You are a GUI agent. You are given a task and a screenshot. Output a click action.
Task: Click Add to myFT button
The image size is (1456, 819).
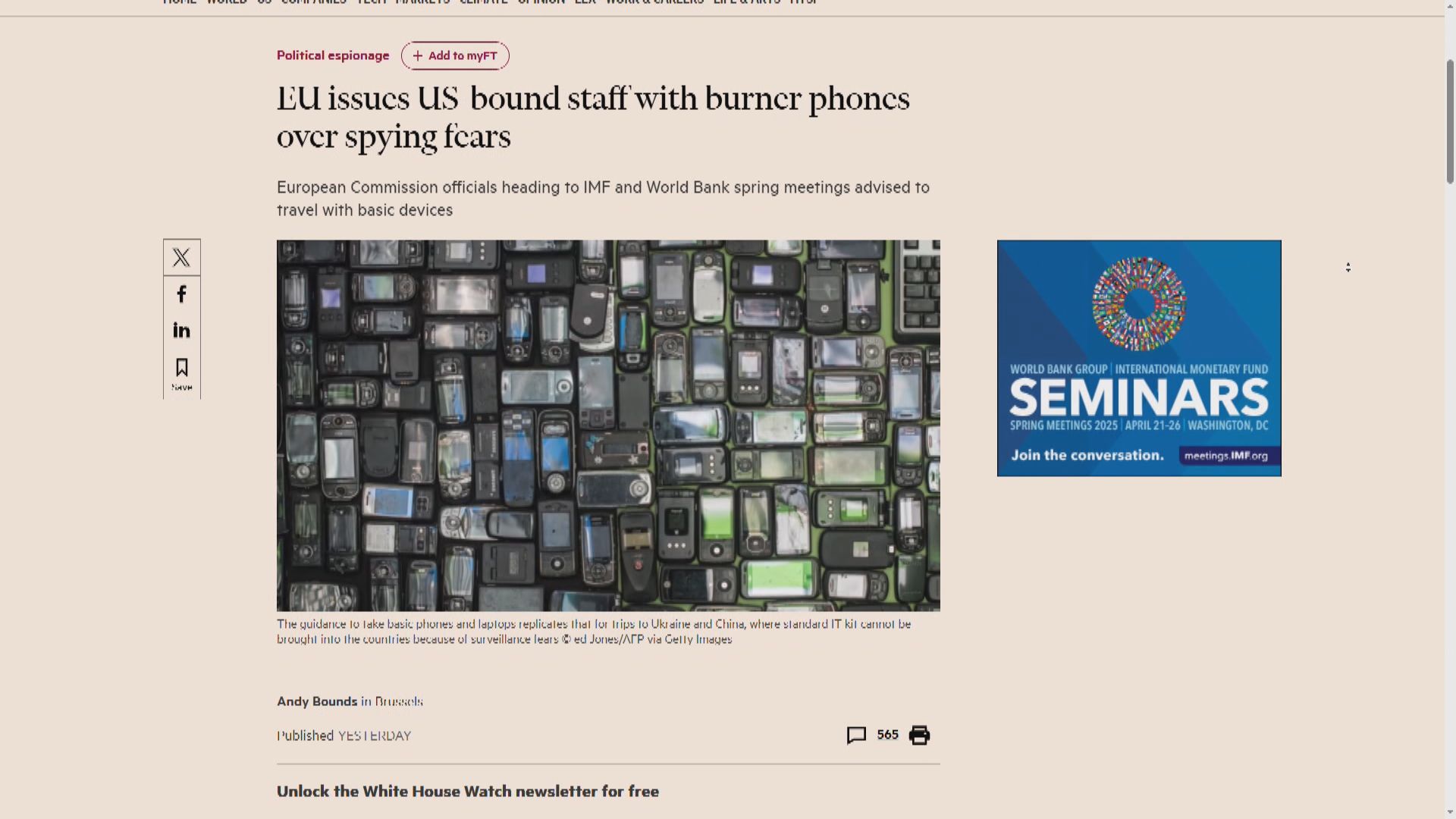pyautogui.click(x=455, y=55)
